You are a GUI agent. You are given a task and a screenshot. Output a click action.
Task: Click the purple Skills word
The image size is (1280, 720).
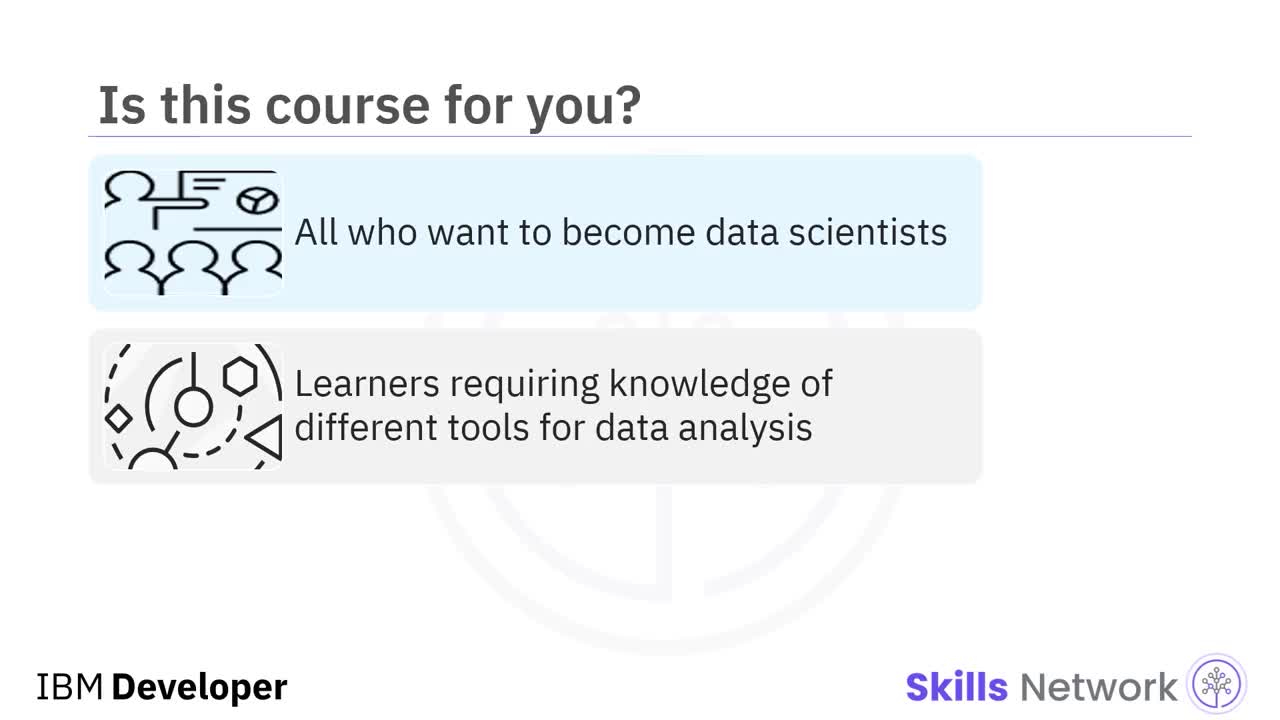click(956, 687)
